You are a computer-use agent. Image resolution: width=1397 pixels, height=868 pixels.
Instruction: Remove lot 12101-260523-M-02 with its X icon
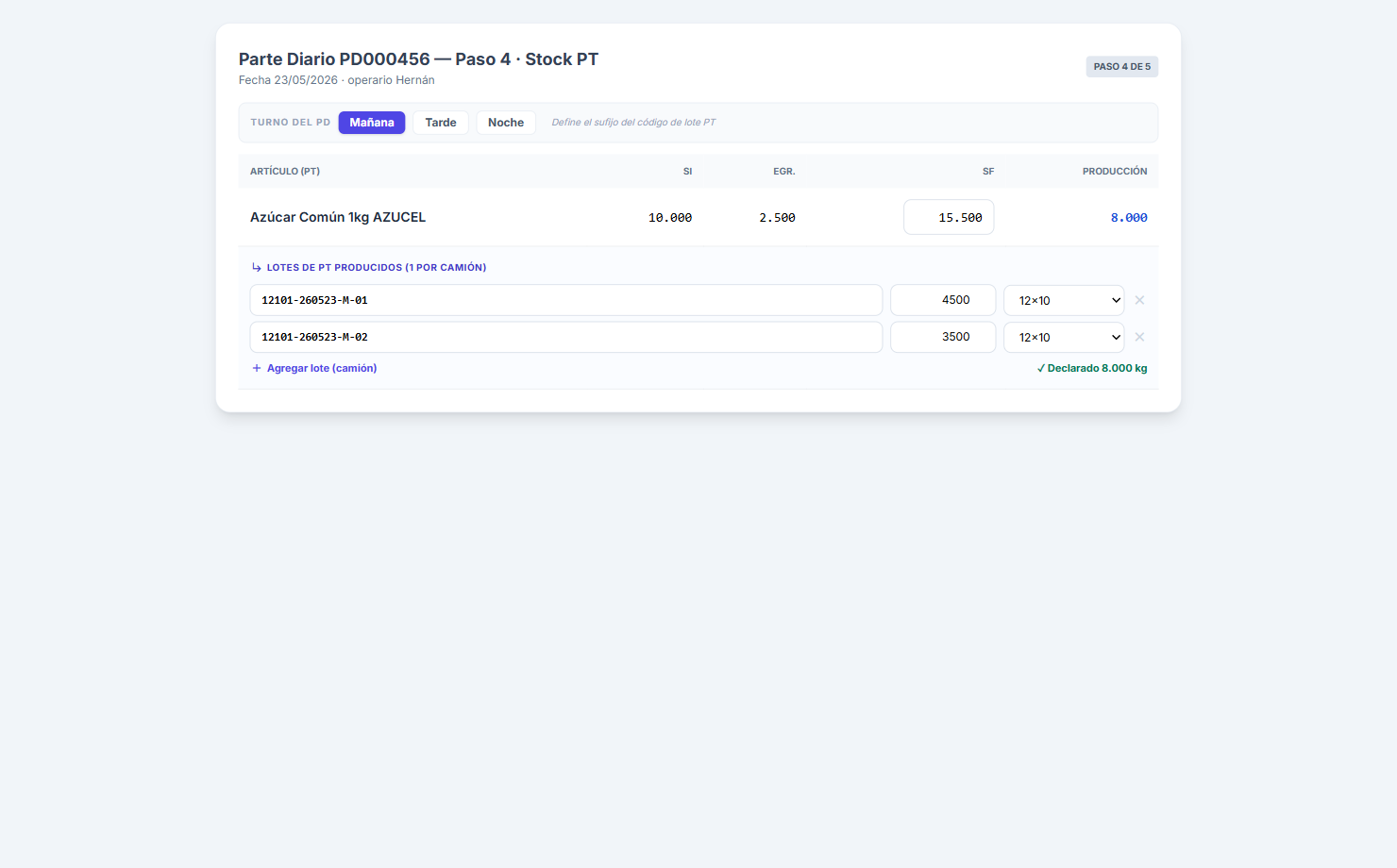[x=1139, y=337]
